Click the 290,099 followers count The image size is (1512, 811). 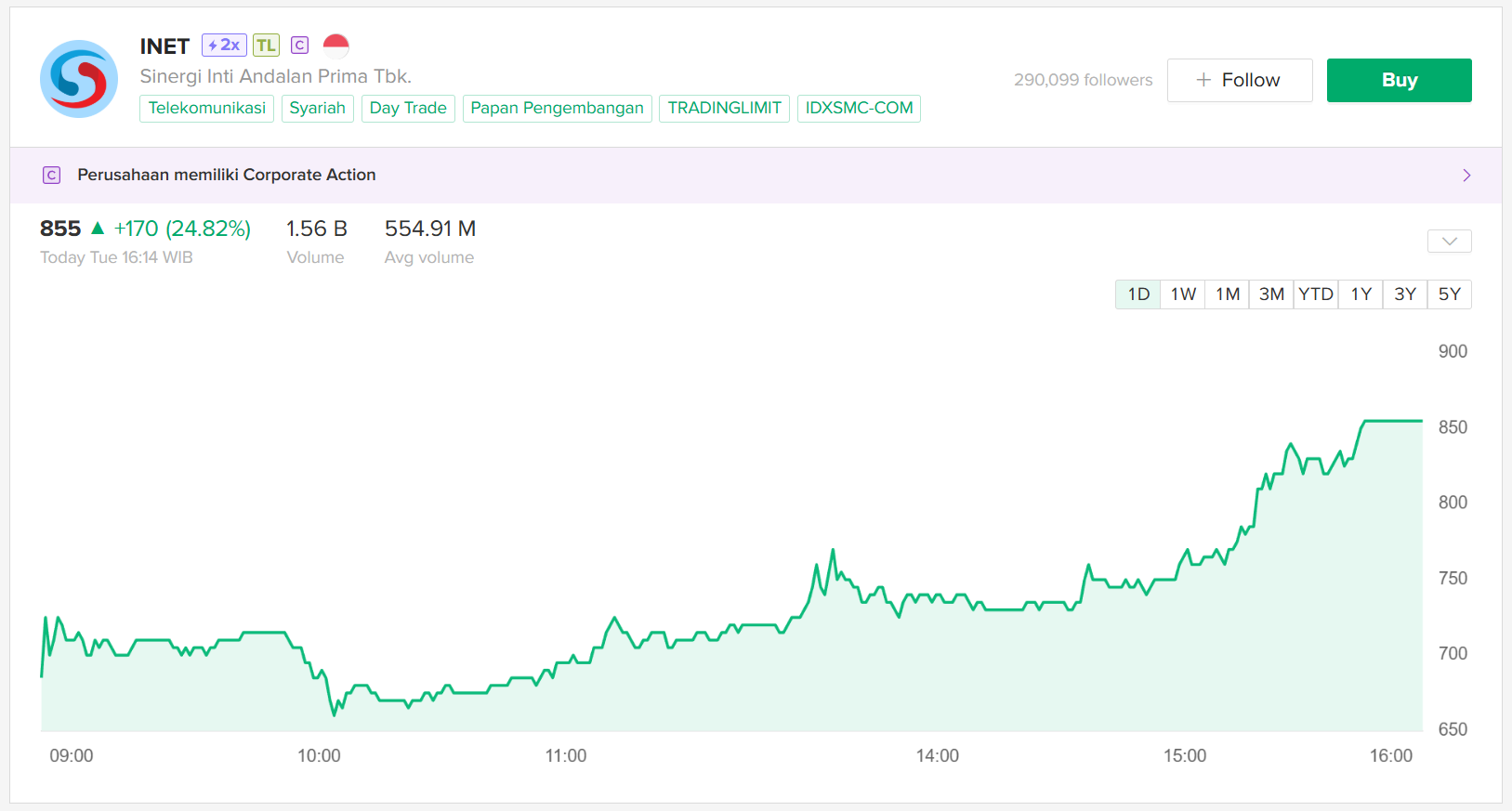pyautogui.click(x=1083, y=80)
